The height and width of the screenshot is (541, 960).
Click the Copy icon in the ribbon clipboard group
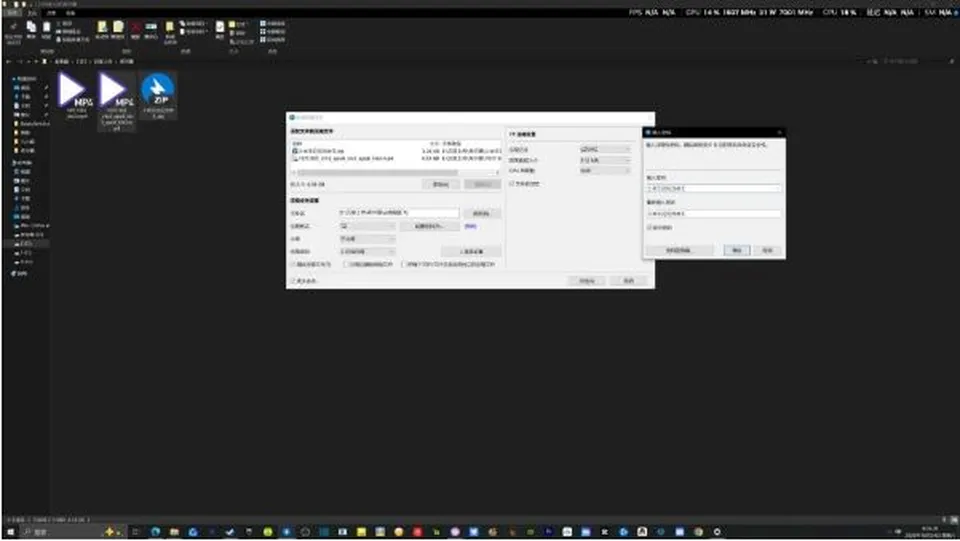pos(31,28)
